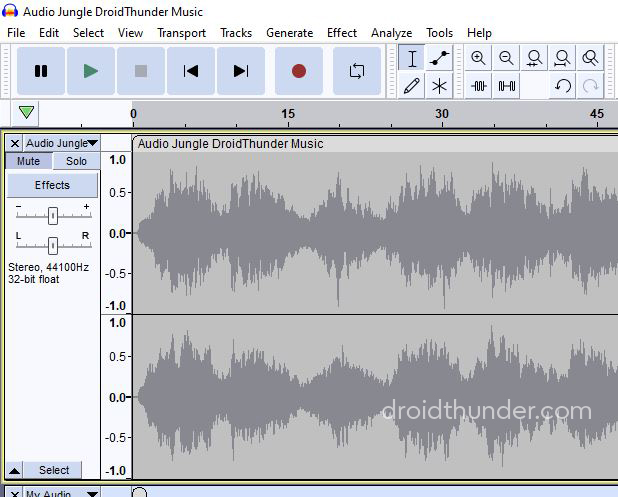Solo the Audio Jungle track

pos(76,161)
